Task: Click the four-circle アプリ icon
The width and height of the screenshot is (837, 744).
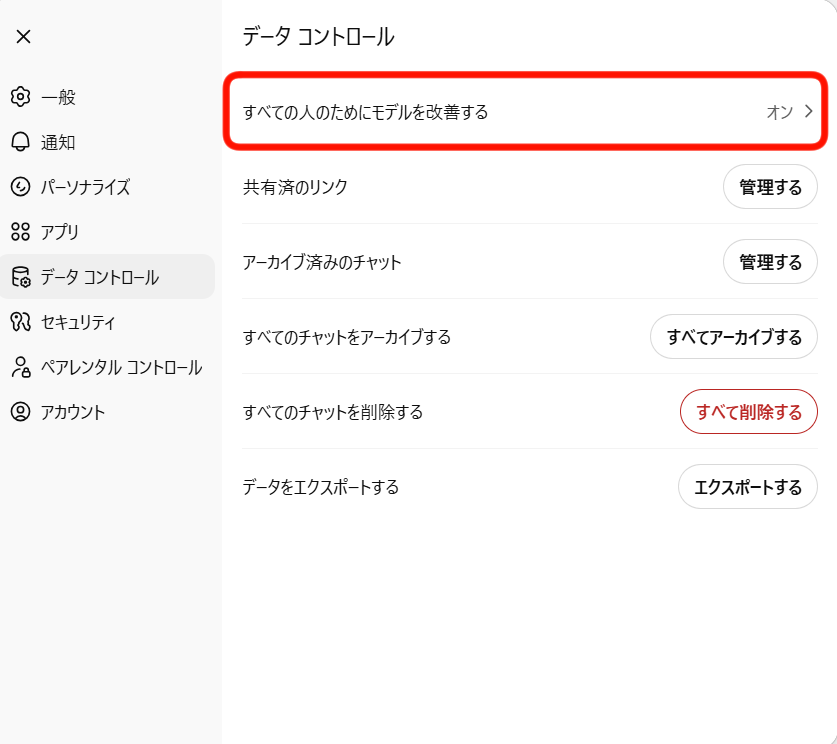Action: [20, 232]
